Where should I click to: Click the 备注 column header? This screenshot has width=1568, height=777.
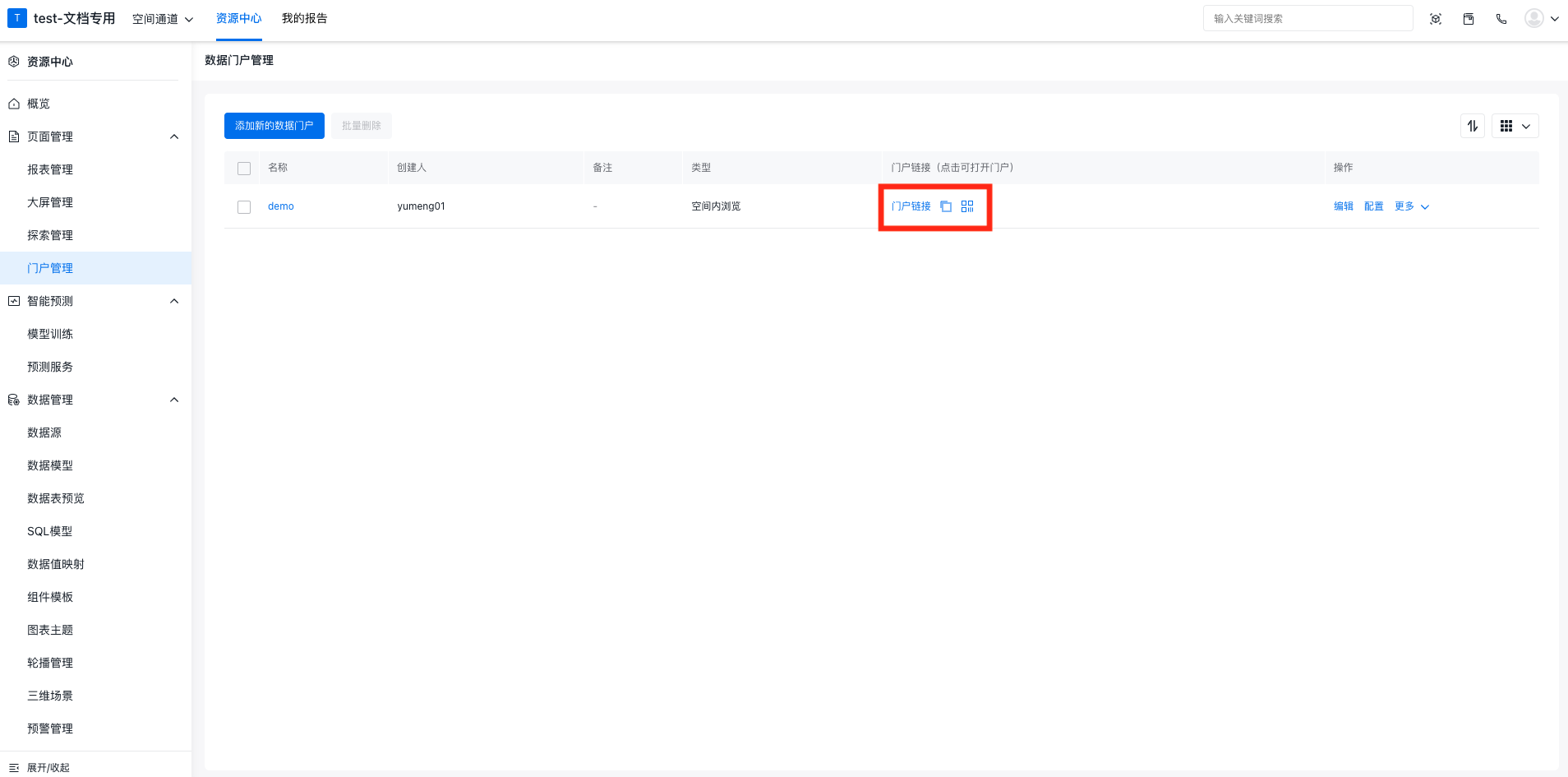click(602, 168)
